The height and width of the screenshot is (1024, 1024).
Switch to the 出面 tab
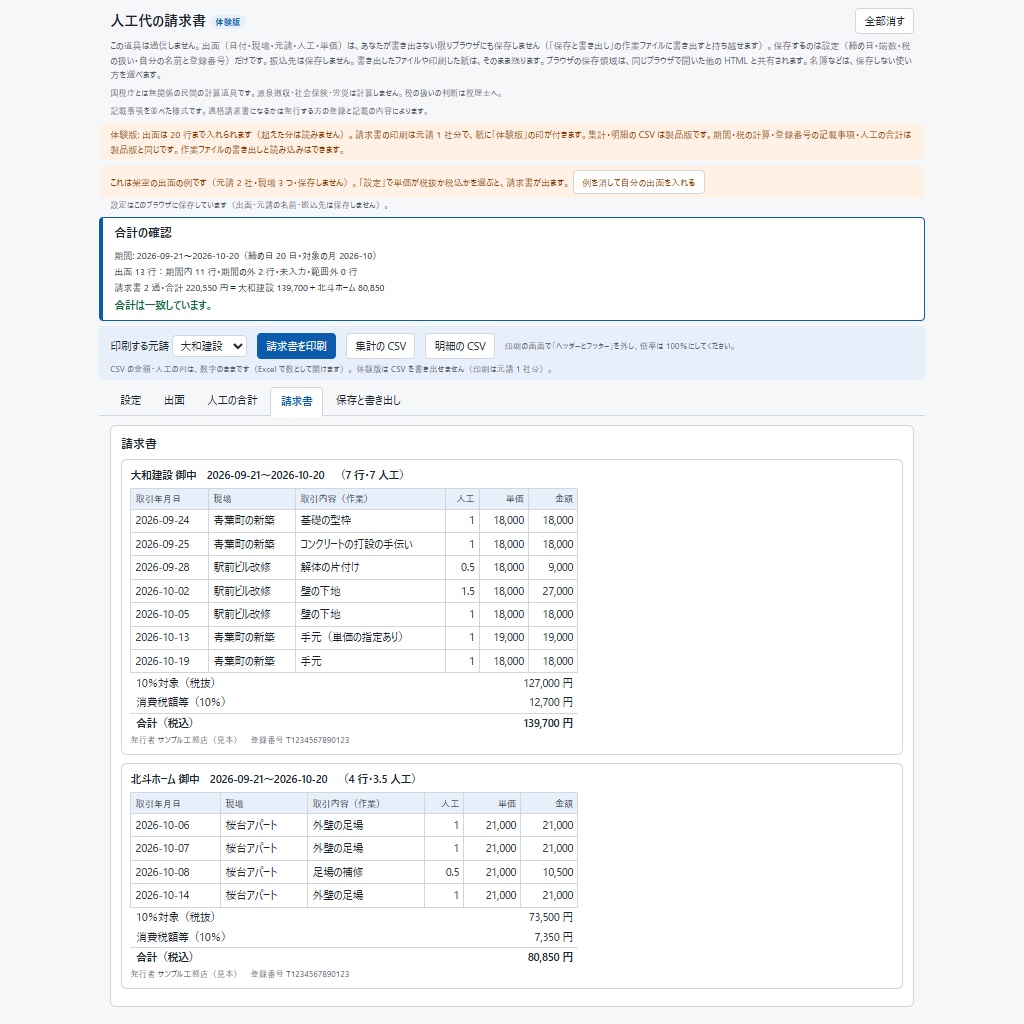174,400
